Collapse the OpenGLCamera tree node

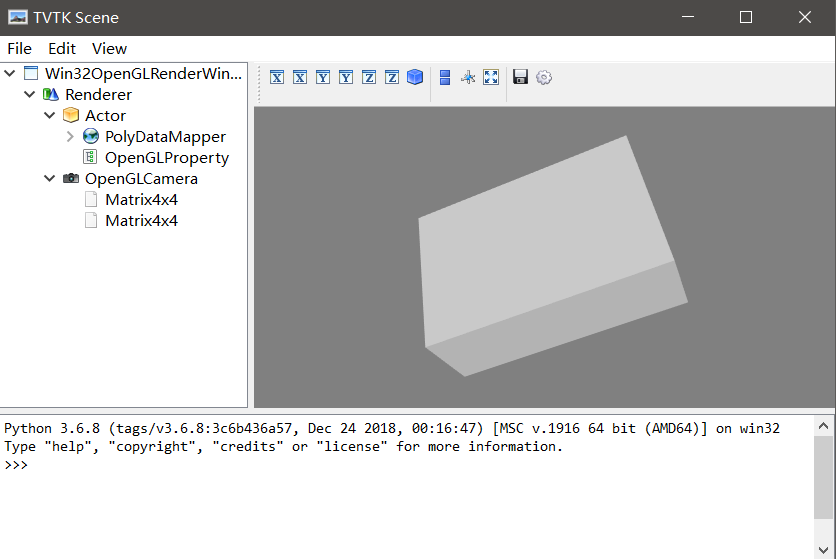50,179
